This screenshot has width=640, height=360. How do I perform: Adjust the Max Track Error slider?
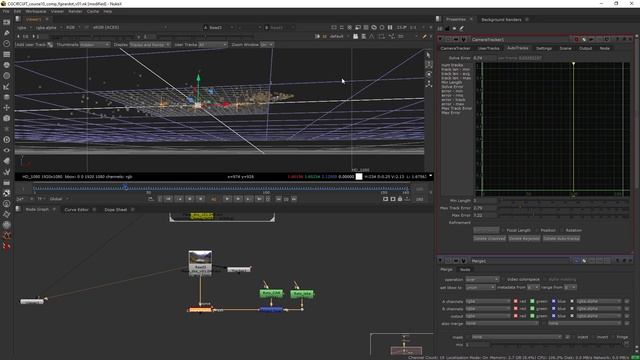(563, 208)
